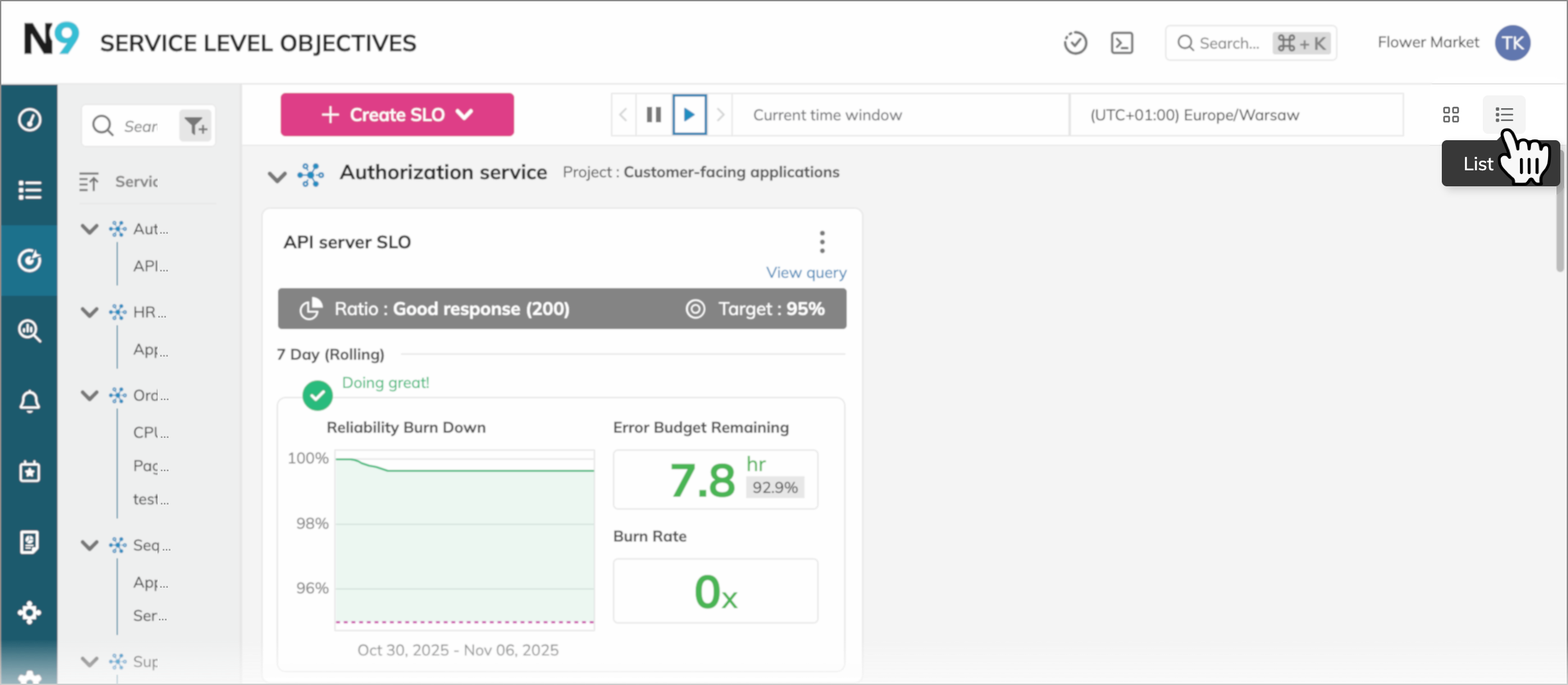The width and height of the screenshot is (1568, 685).
Task: Open the TK user avatar menu
Action: click(1512, 44)
